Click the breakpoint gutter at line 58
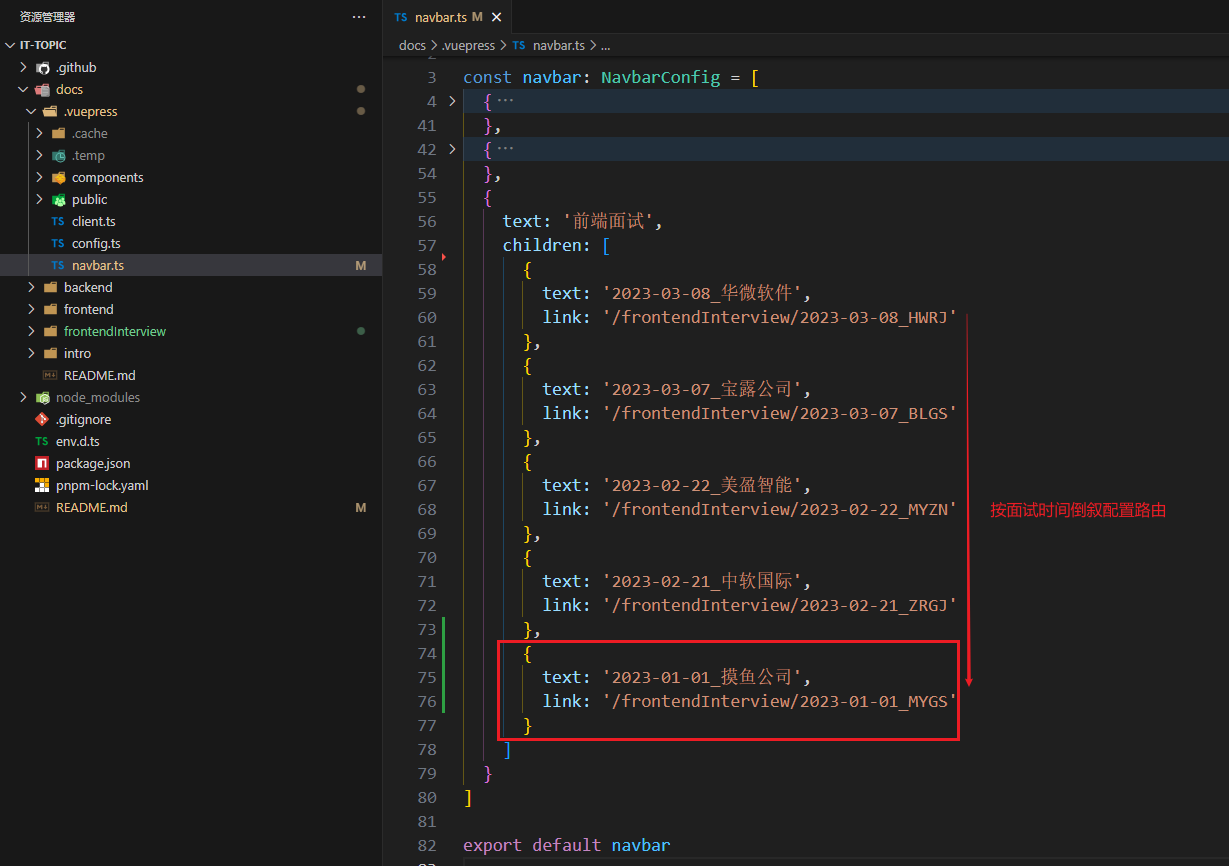This screenshot has height=866, width=1229. tap(443, 258)
